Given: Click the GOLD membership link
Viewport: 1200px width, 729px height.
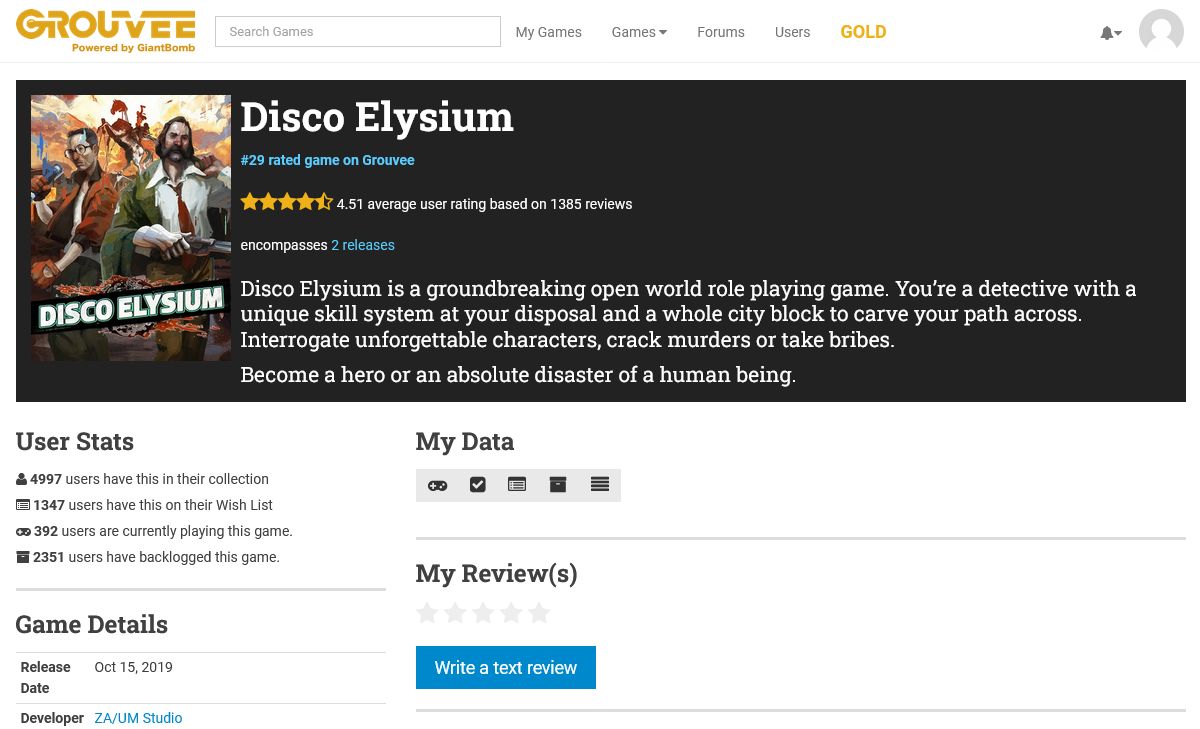Looking at the screenshot, I should pyautogui.click(x=863, y=32).
